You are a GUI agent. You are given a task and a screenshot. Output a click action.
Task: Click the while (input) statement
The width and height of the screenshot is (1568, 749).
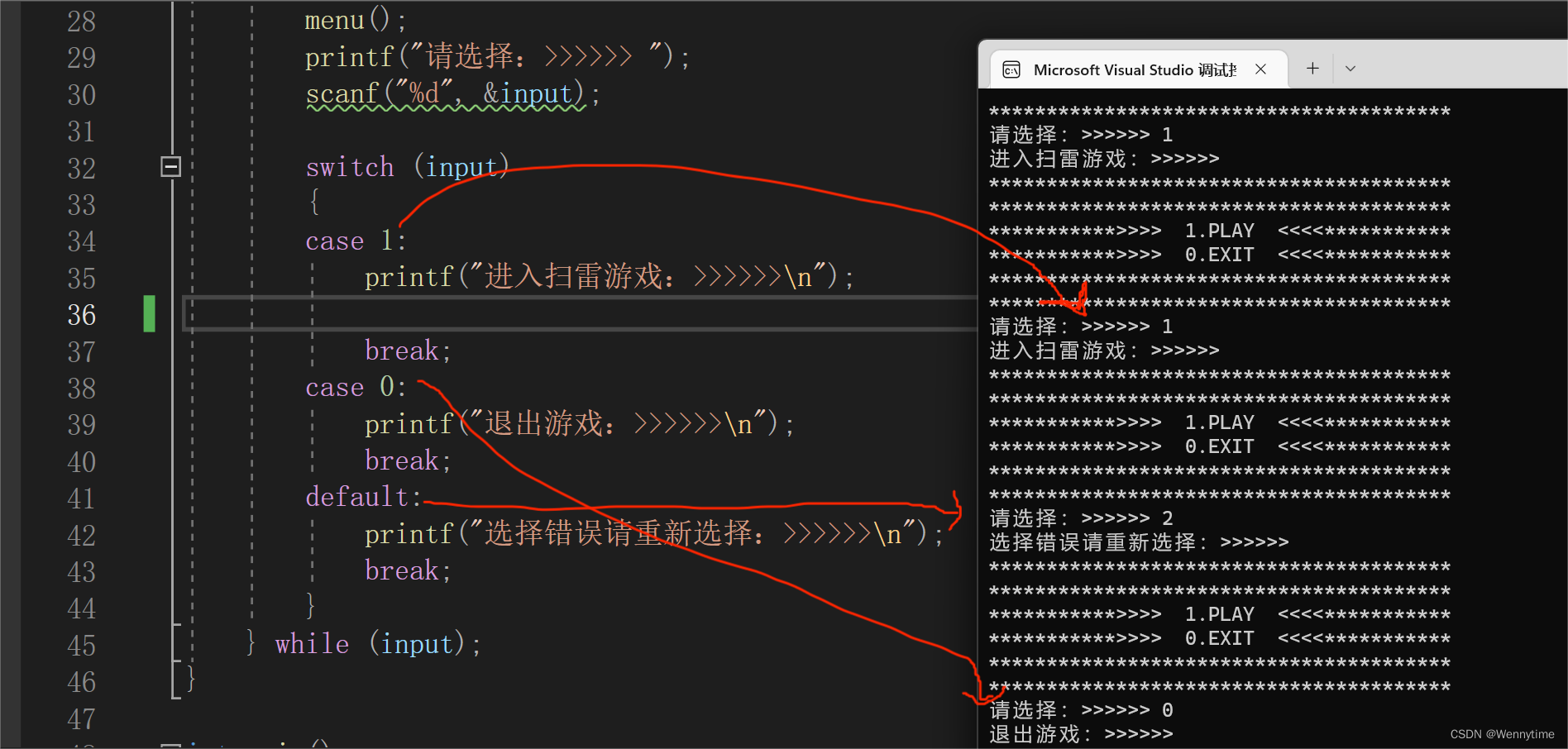click(x=377, y=644)
